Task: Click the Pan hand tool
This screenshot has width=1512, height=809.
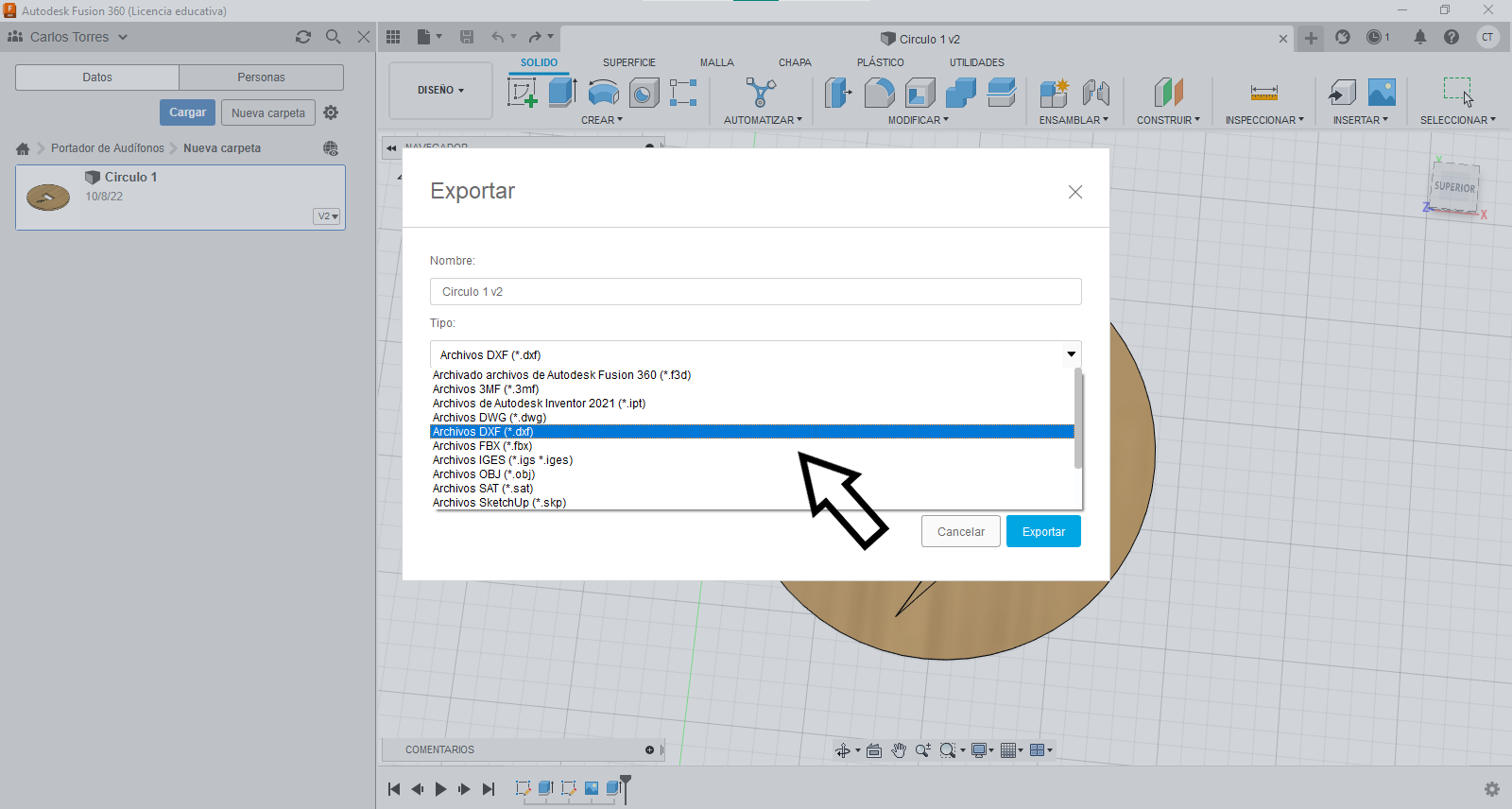Action: point(899,750)
